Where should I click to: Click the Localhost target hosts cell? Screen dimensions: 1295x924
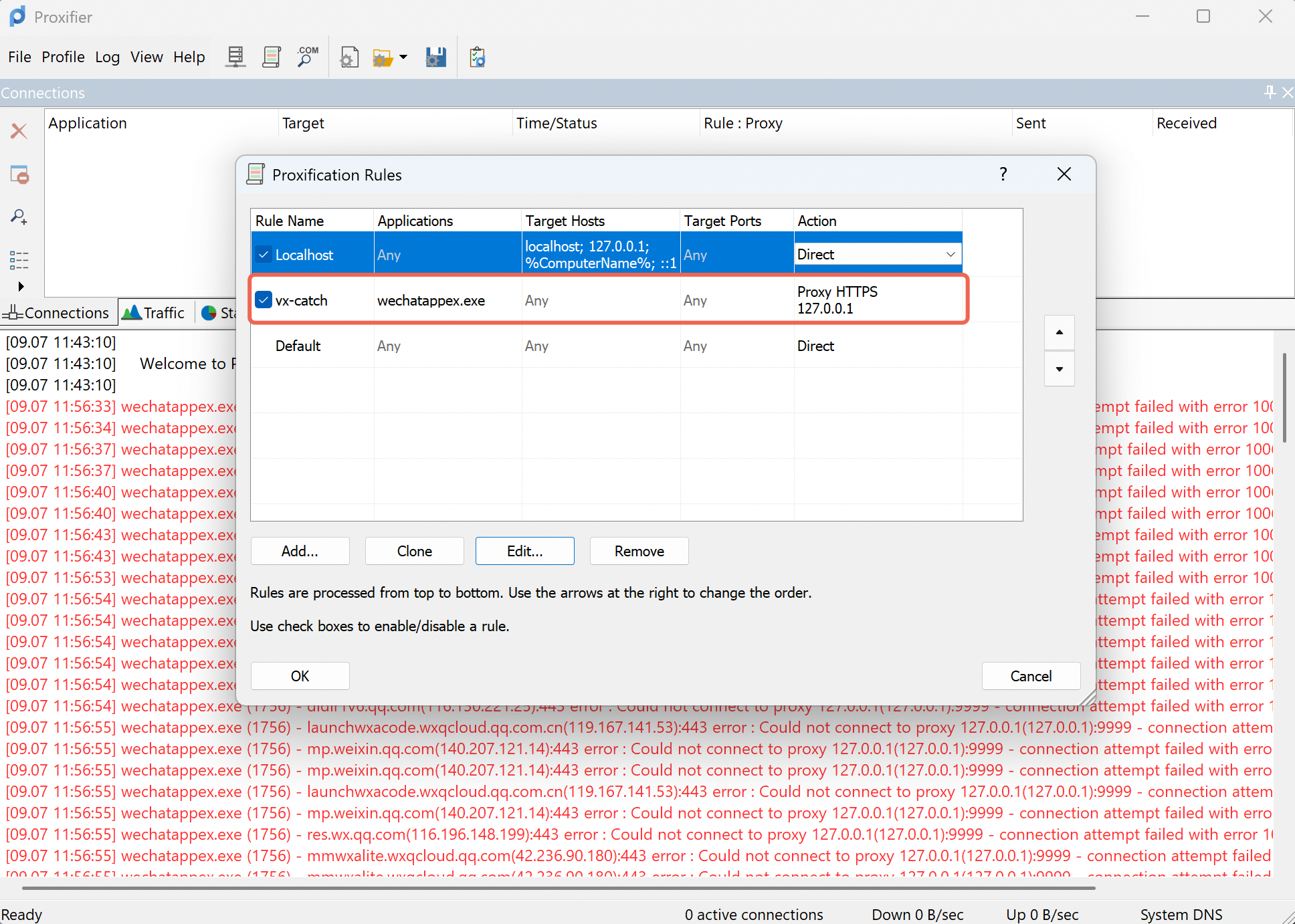[x=601, y=255]
